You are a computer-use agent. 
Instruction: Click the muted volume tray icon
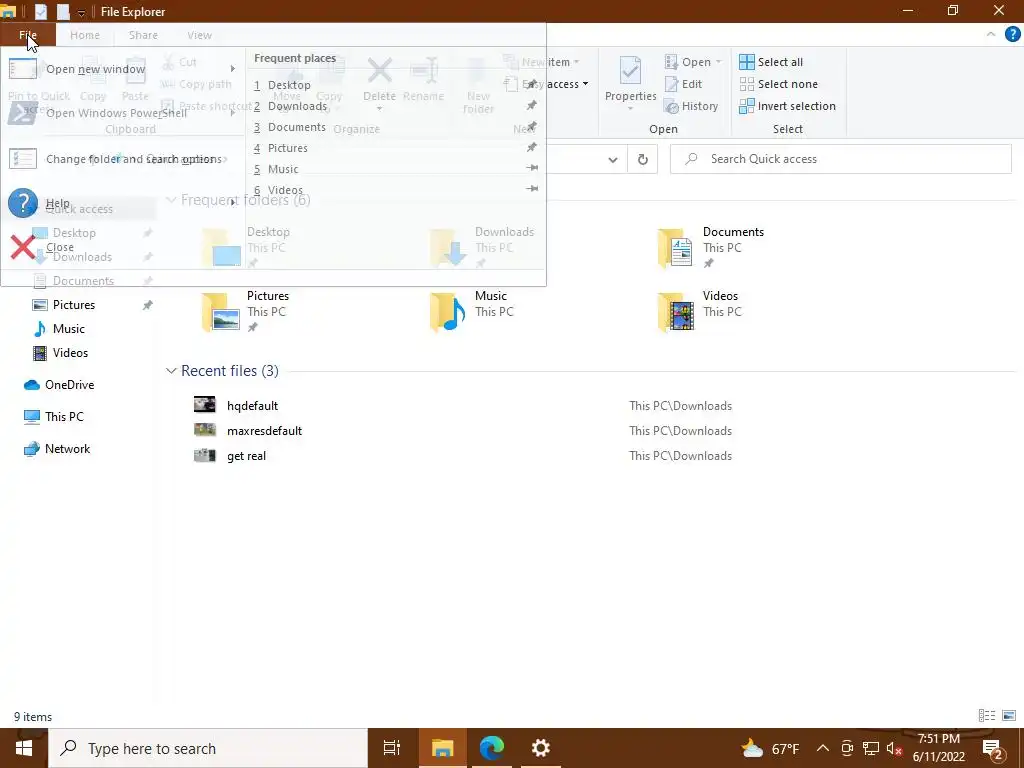point(894,748)
